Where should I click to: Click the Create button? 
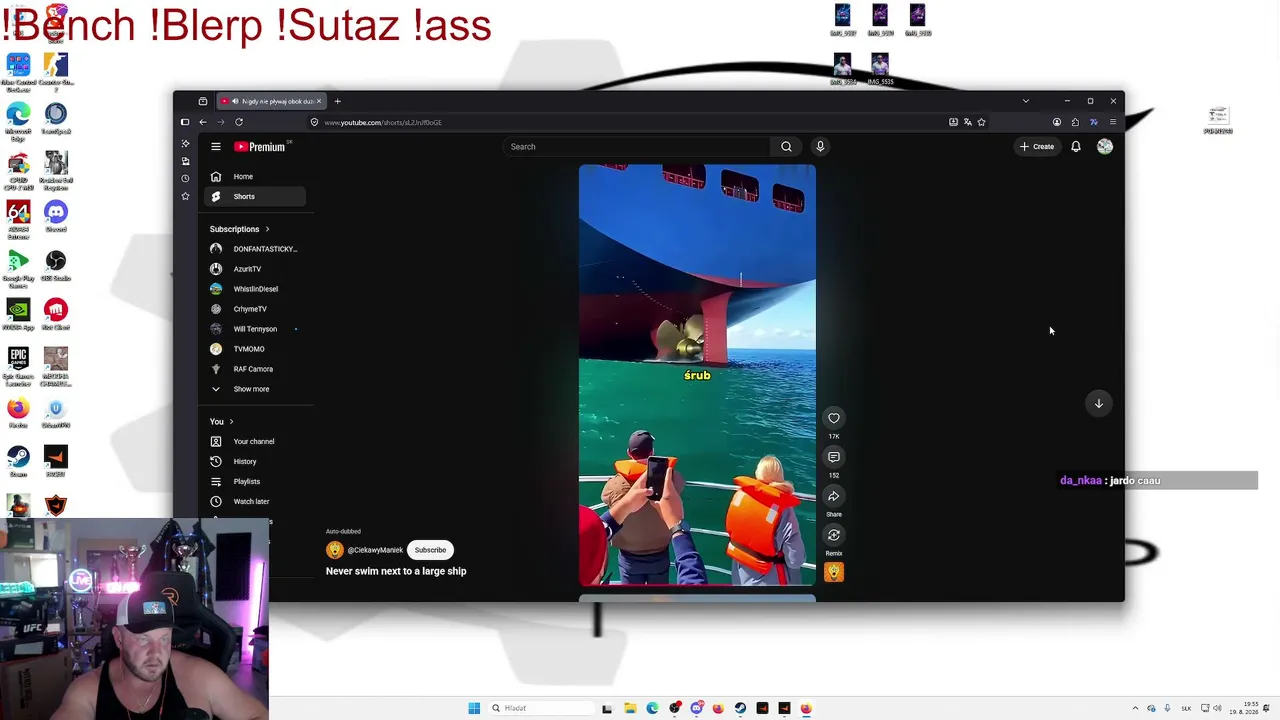click(1036, 147)
